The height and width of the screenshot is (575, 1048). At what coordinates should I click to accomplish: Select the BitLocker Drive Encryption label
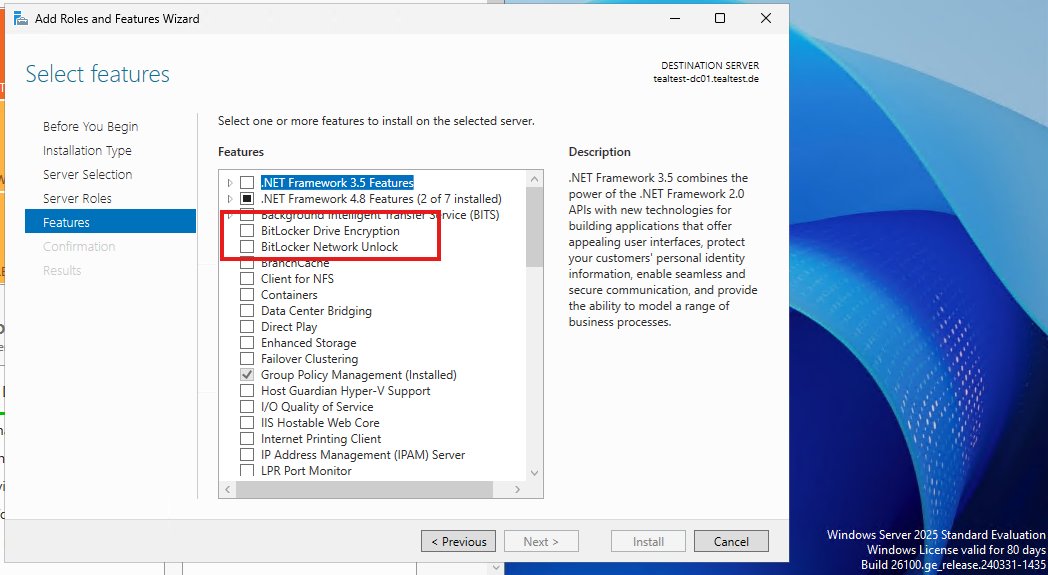(x=330, y=231)
